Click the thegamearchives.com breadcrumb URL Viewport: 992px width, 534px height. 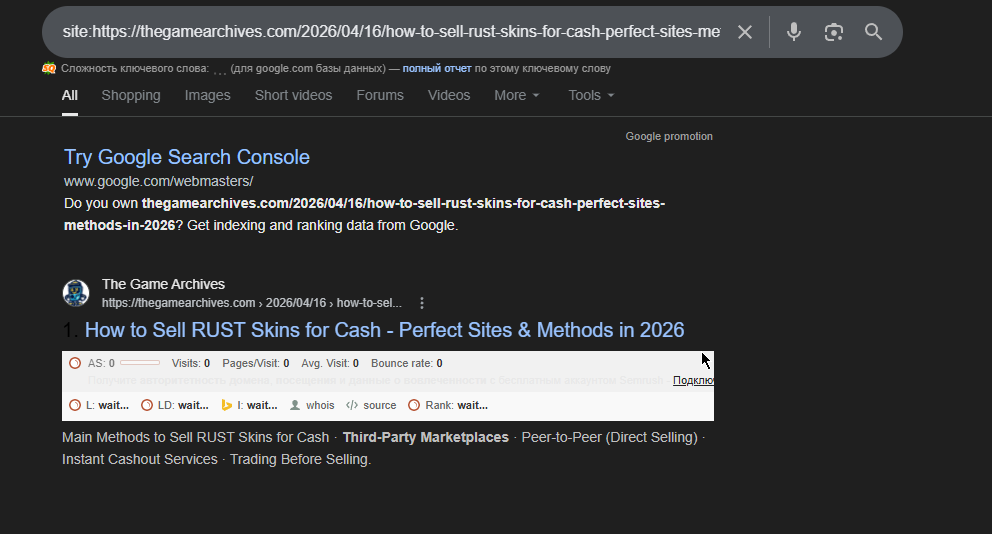(252, 303)
